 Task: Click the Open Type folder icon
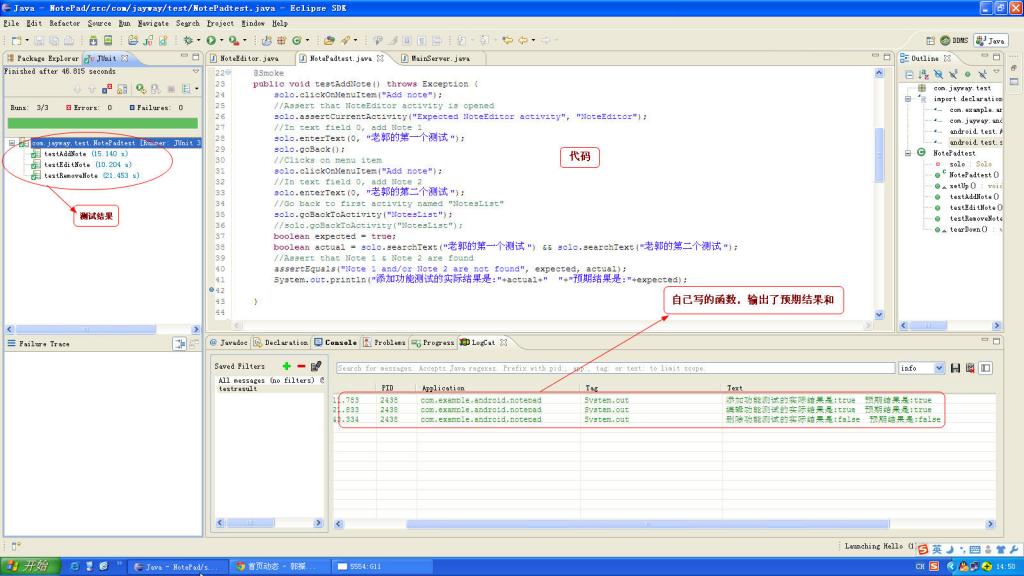coord(329,40)
